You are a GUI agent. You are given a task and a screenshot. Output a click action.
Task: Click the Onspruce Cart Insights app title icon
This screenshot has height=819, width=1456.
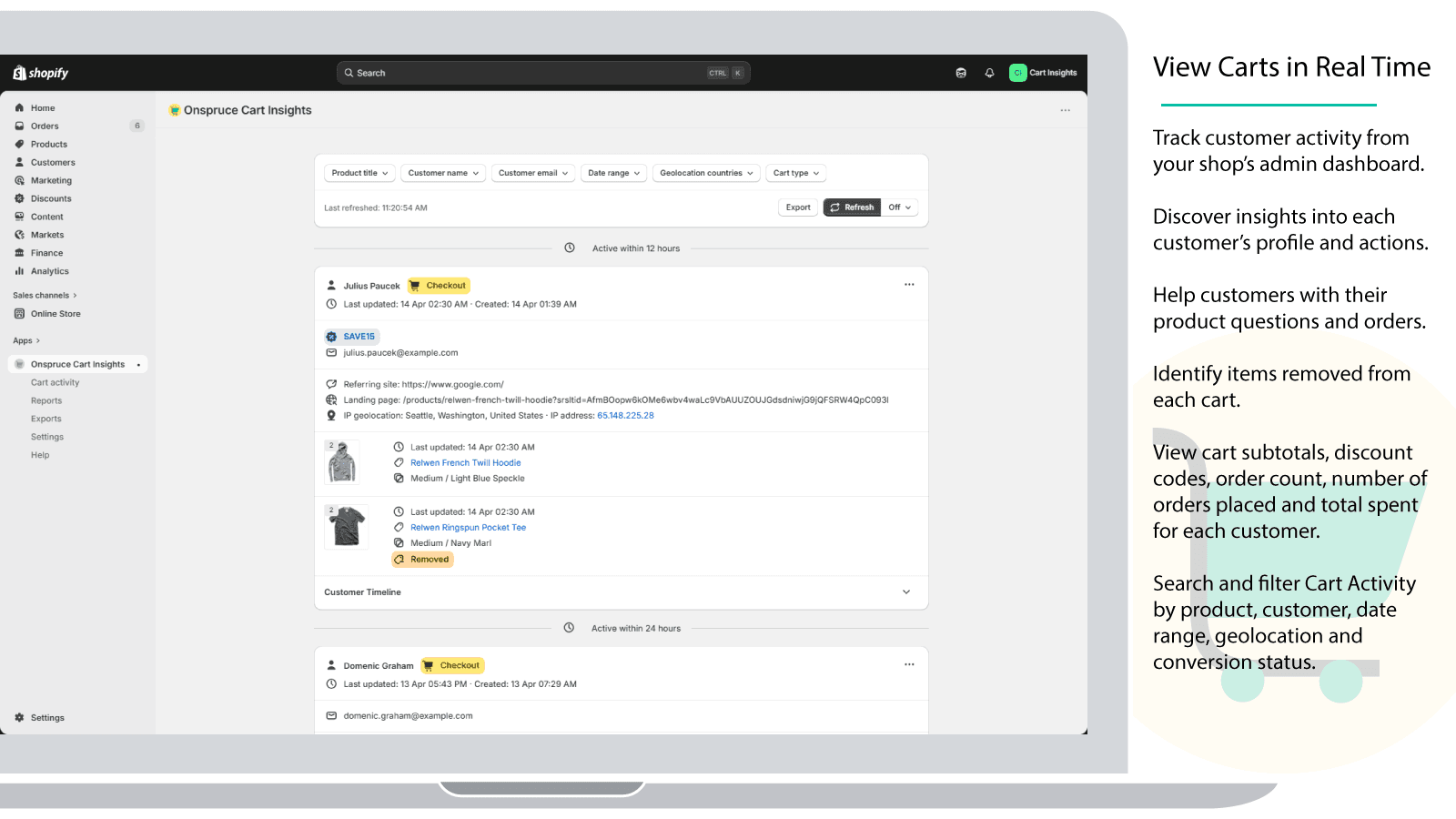[x=174, y=110]
